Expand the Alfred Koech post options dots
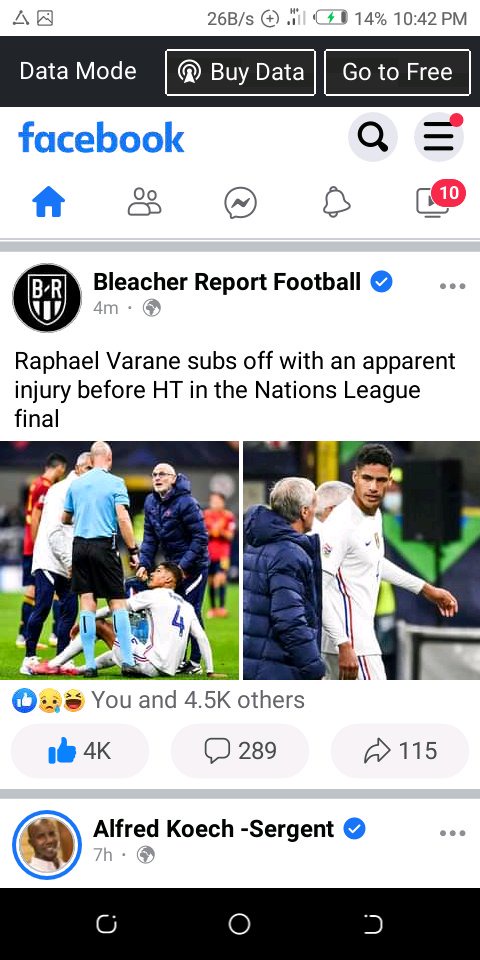This screenshot has width=480, height=960. coord(452,833)
